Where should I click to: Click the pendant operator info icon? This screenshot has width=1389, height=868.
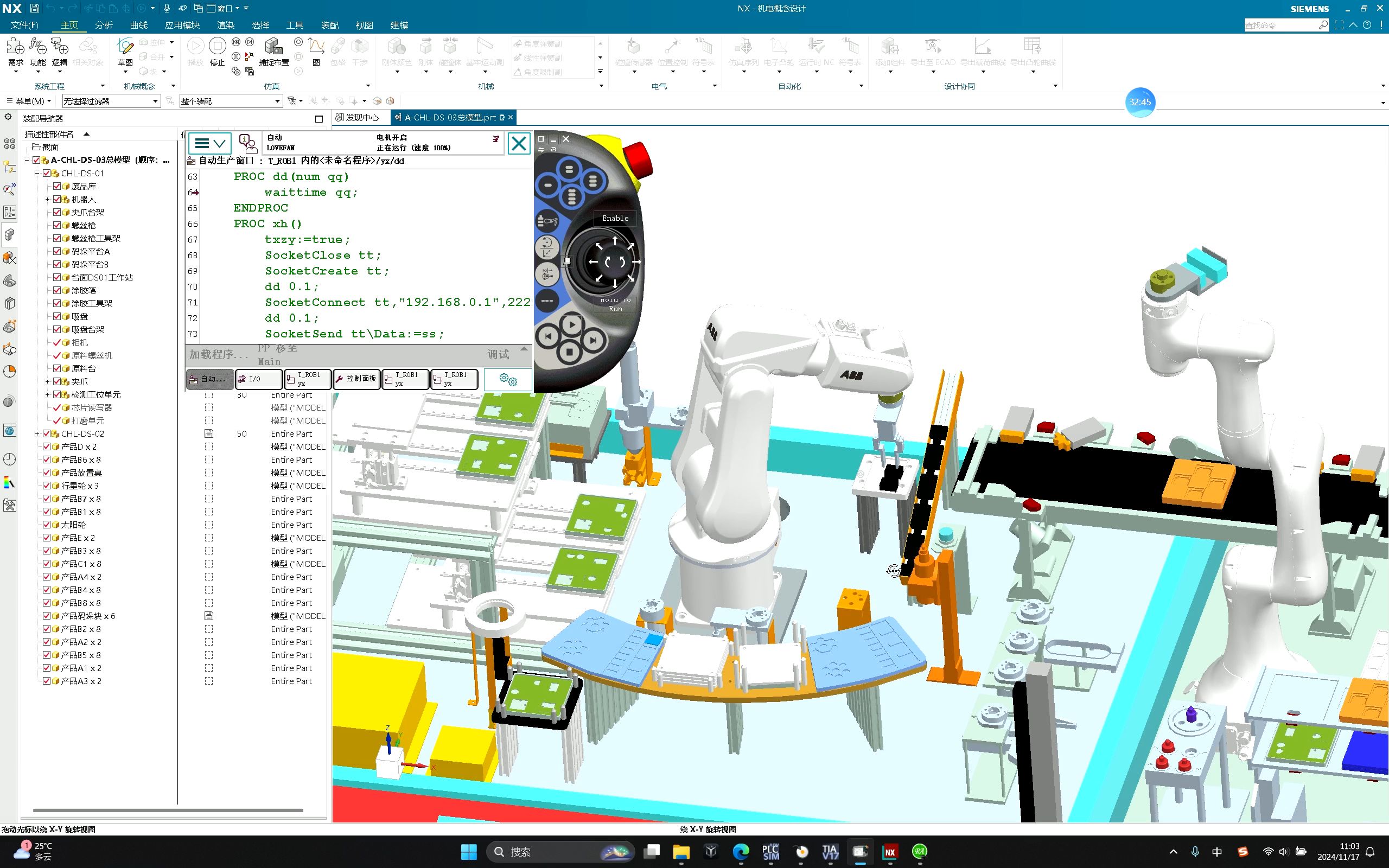(x=248, y=143)
